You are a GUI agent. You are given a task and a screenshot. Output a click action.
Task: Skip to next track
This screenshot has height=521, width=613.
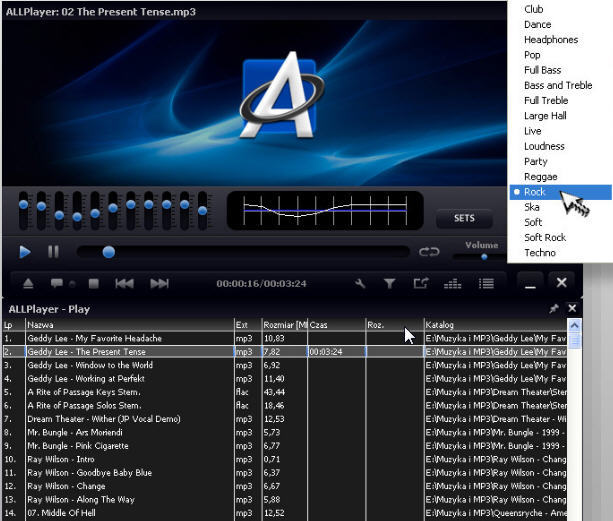(160, 283)
